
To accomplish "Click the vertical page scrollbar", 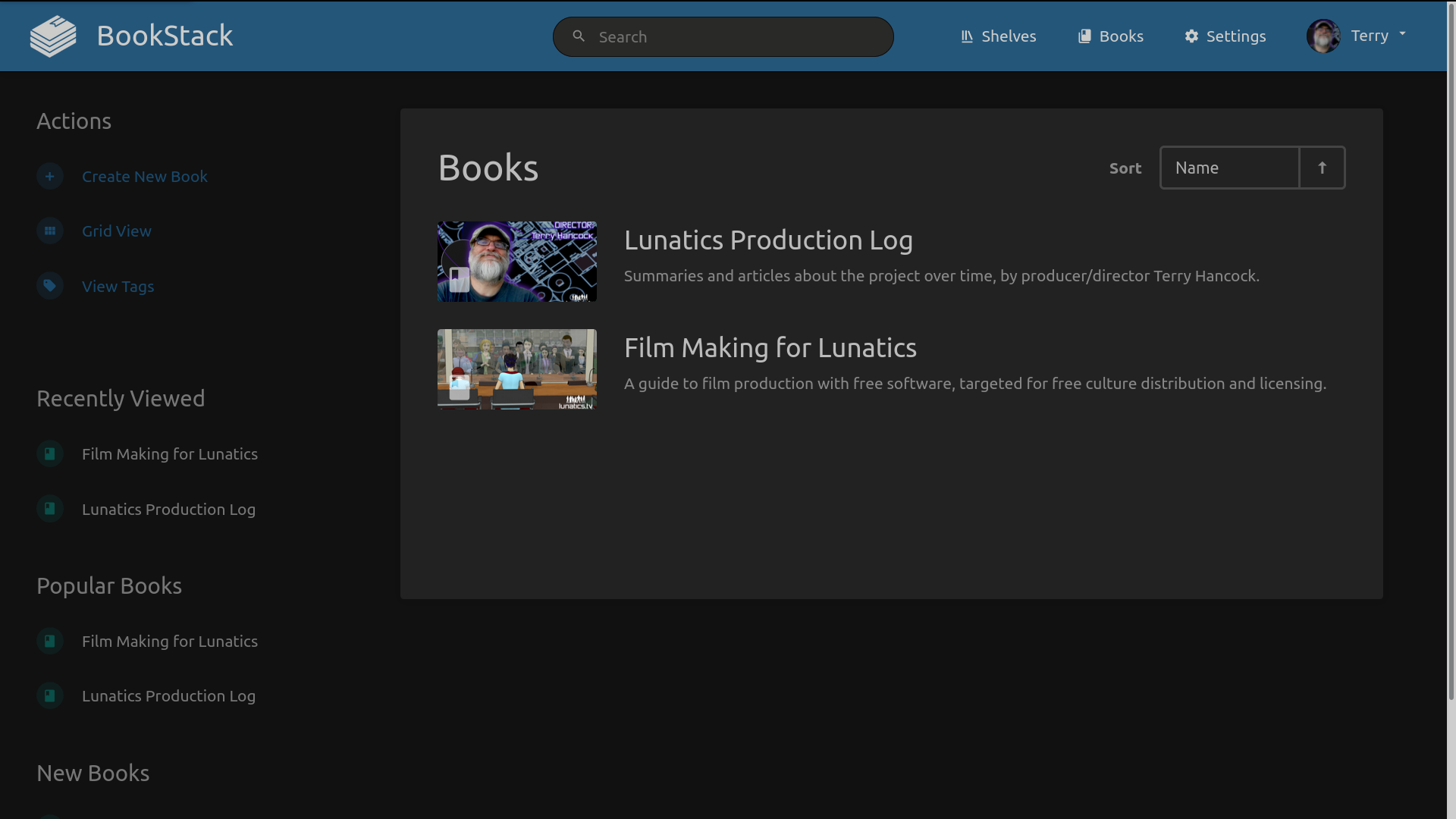I will tap(1451, 349).
